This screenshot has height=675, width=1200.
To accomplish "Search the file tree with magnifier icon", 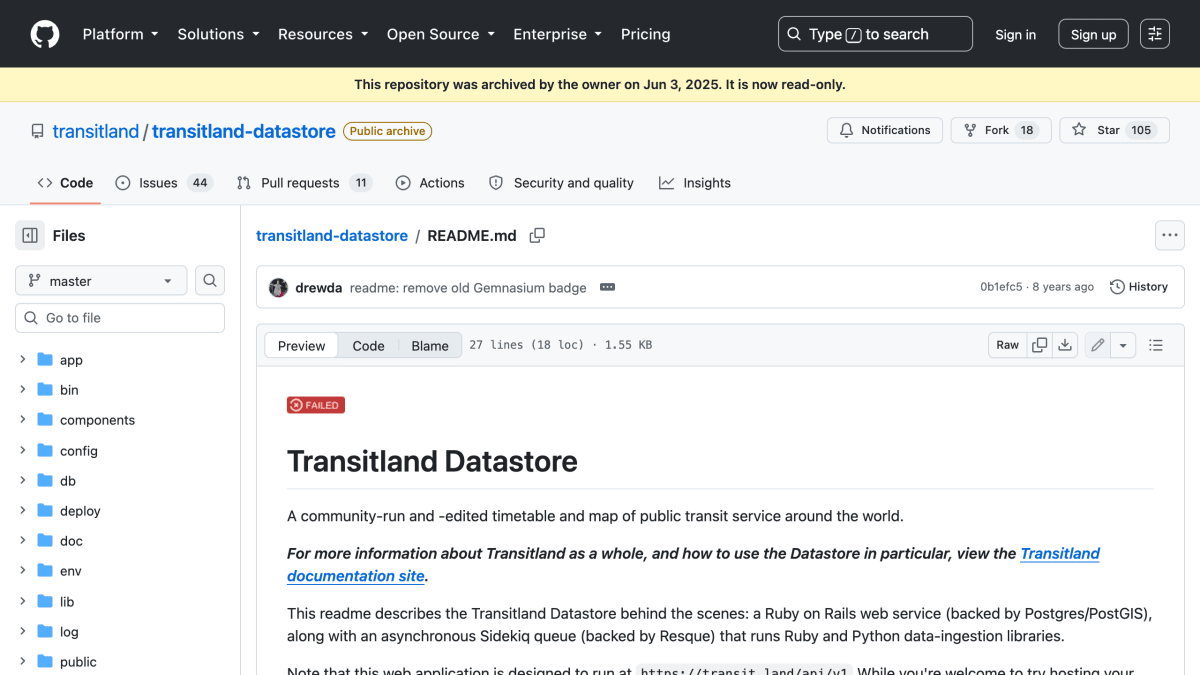I will tap(210, 281).
